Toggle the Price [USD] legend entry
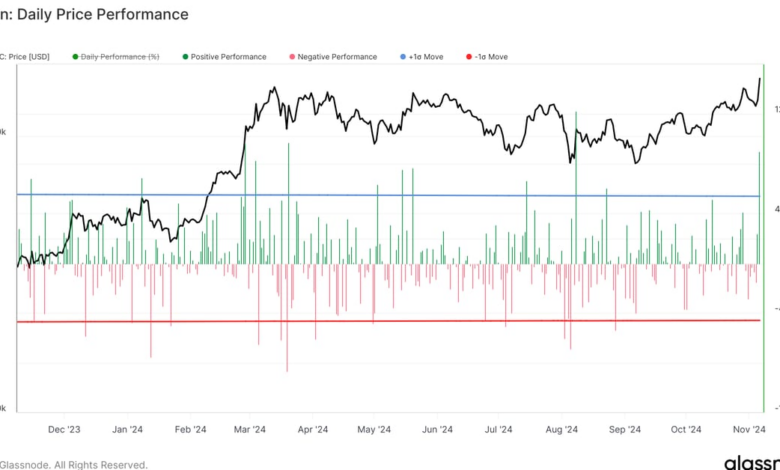The height and width of the screenshot is (470, 780). [x=28, y=57]
